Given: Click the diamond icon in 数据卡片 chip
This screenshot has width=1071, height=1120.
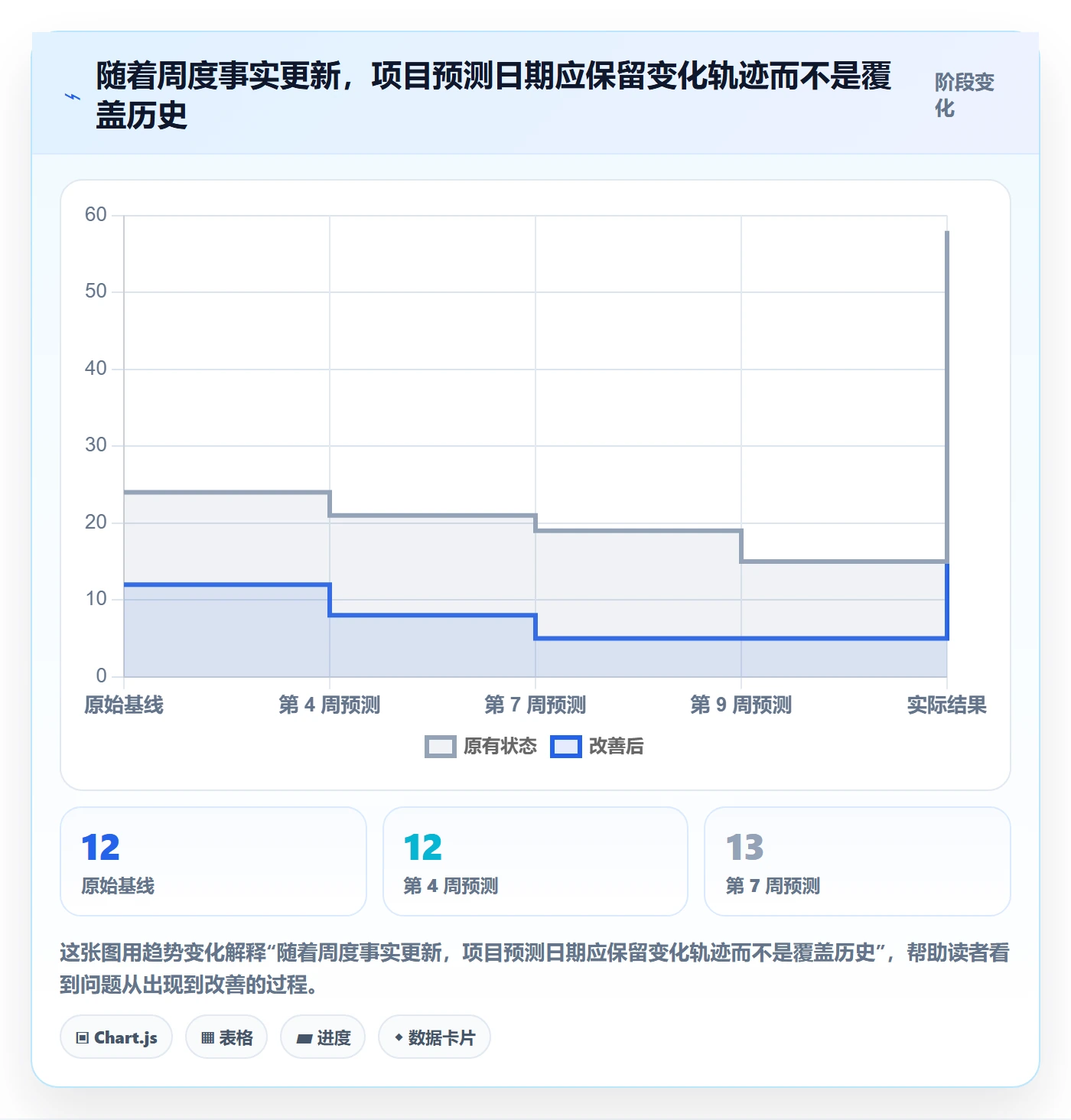Looking at the screenshot, I should coord(399,1037).
